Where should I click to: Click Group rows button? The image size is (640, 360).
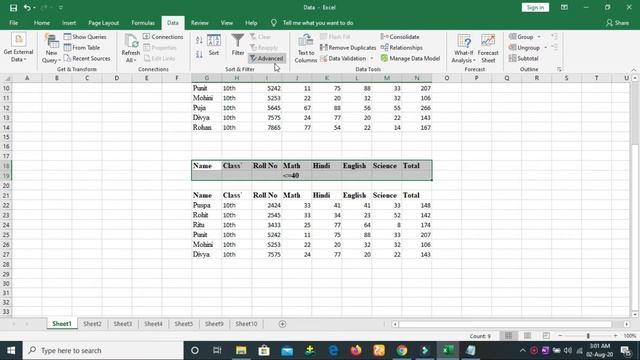(521, 37)
